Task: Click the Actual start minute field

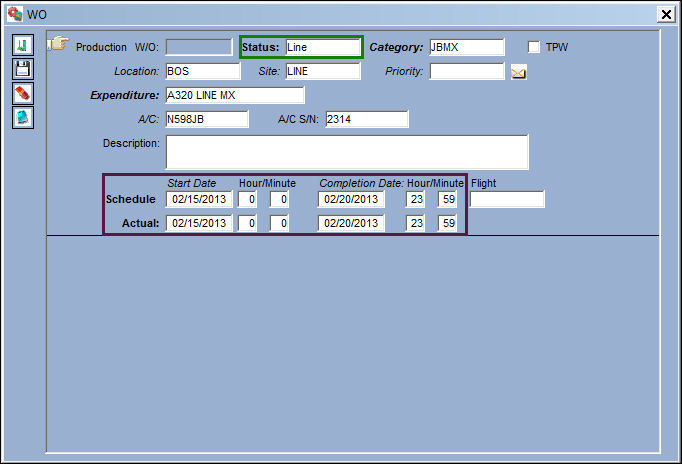Action: point(279,223)
